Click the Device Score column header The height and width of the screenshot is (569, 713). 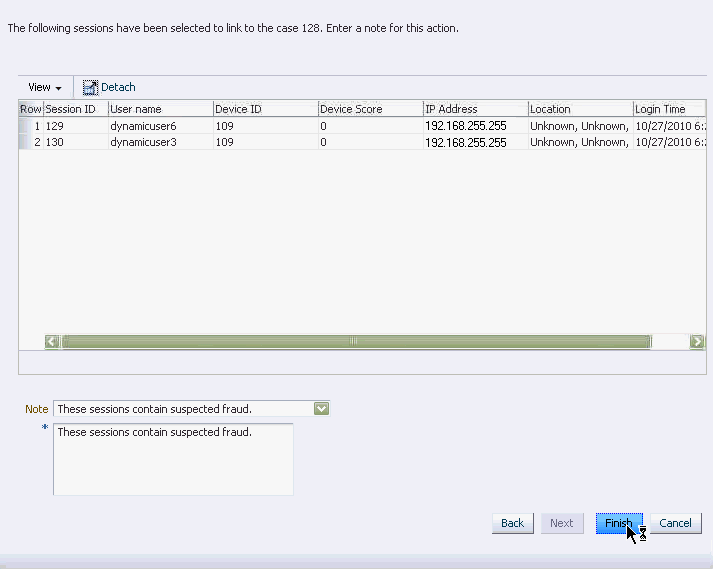(x=371, y=109)
